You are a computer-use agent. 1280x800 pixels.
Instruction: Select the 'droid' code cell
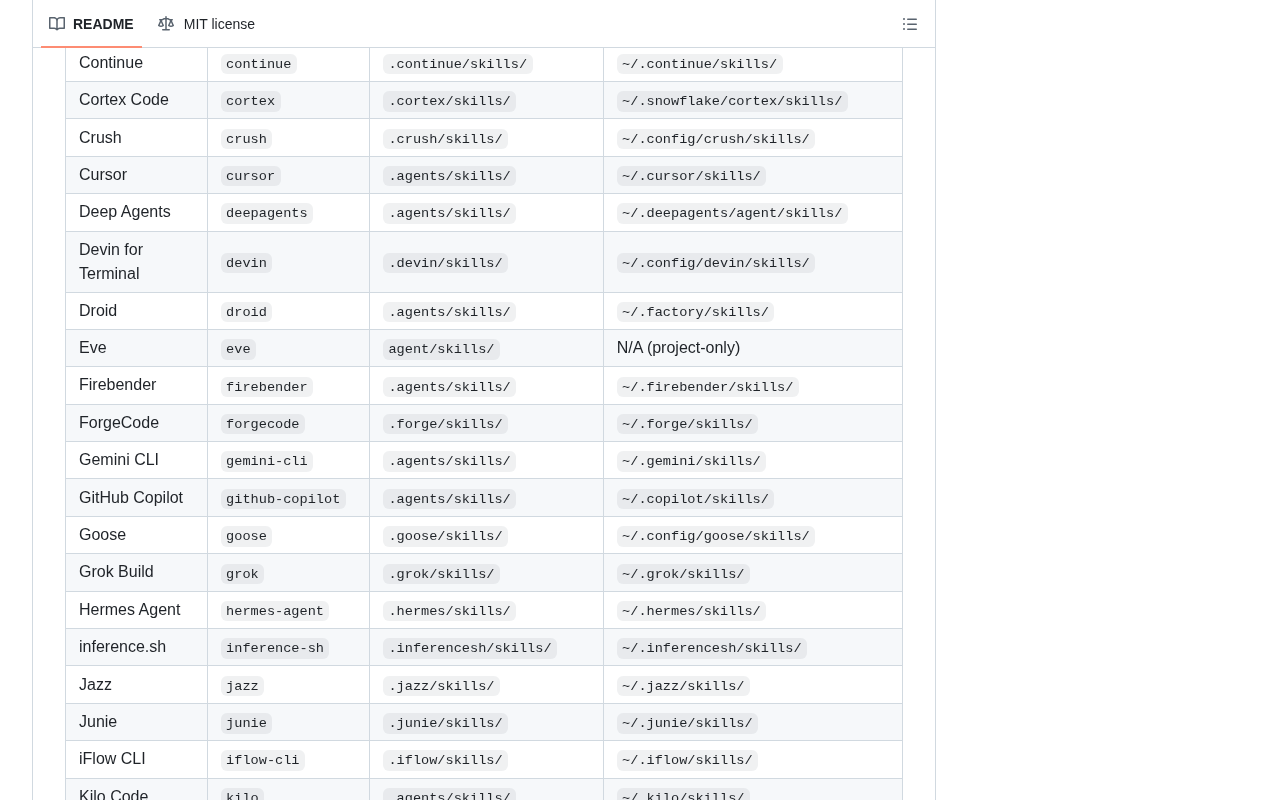[x=246, y=312]
